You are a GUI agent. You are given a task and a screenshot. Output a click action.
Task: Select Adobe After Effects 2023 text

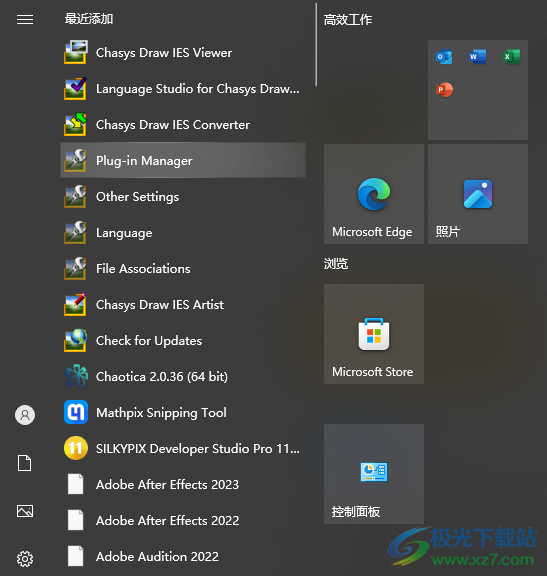pyautogui.click(x=168, y=485)
